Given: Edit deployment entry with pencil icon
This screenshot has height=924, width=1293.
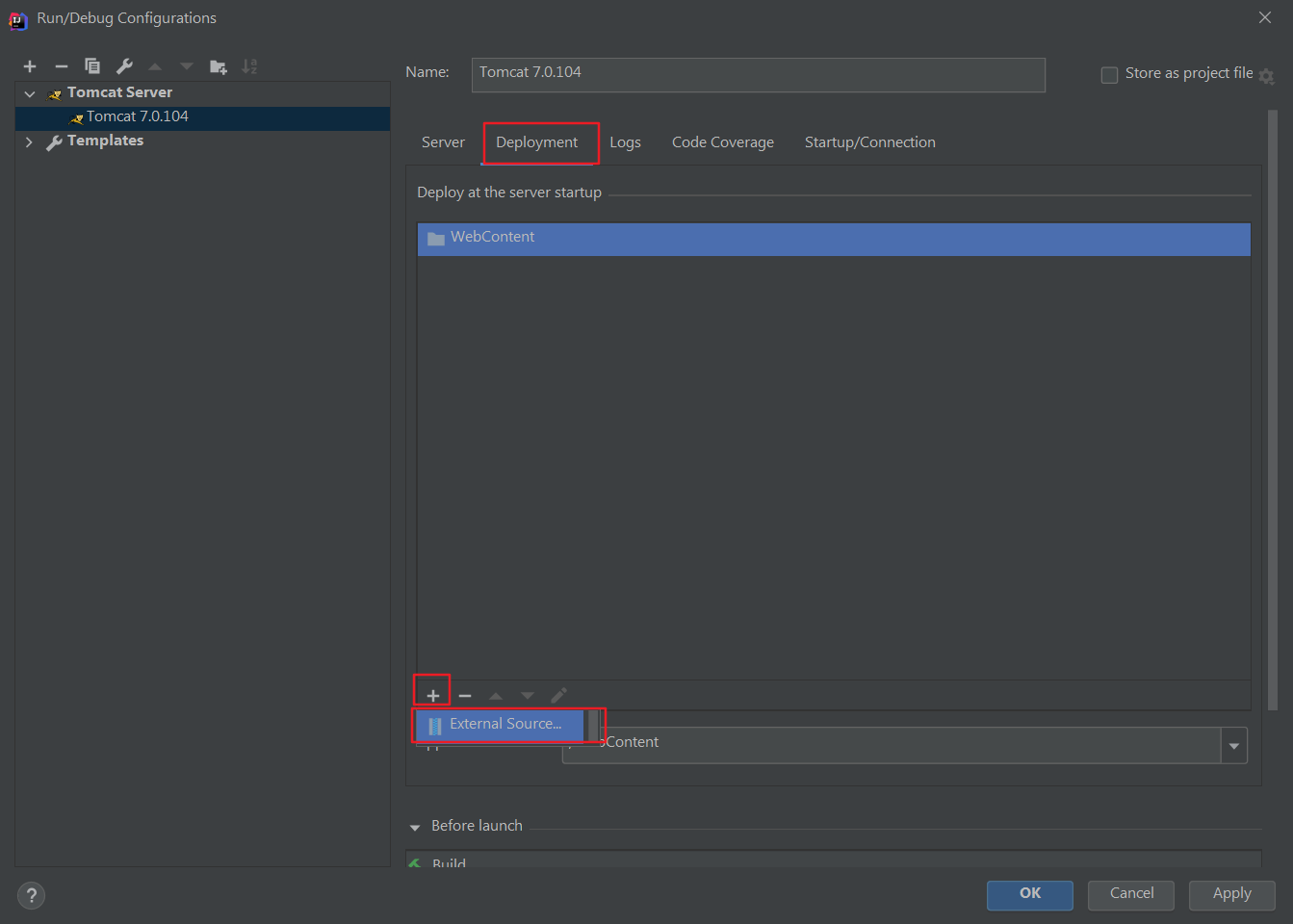Looking at the screenshot, I should point(558,695).
